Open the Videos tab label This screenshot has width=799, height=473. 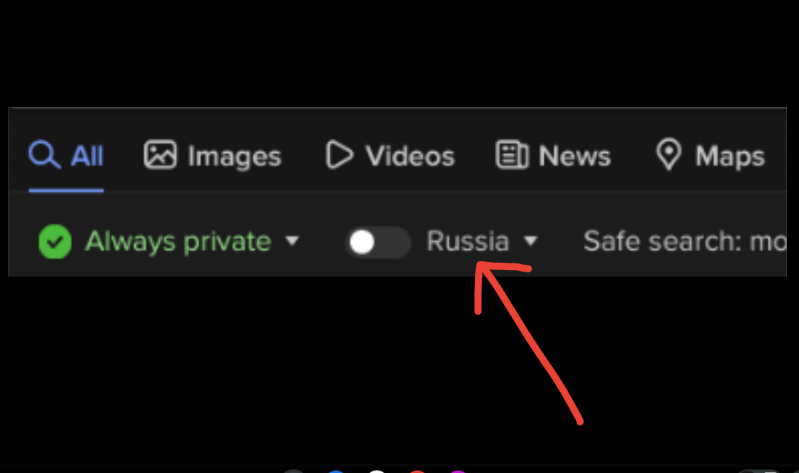410,156
